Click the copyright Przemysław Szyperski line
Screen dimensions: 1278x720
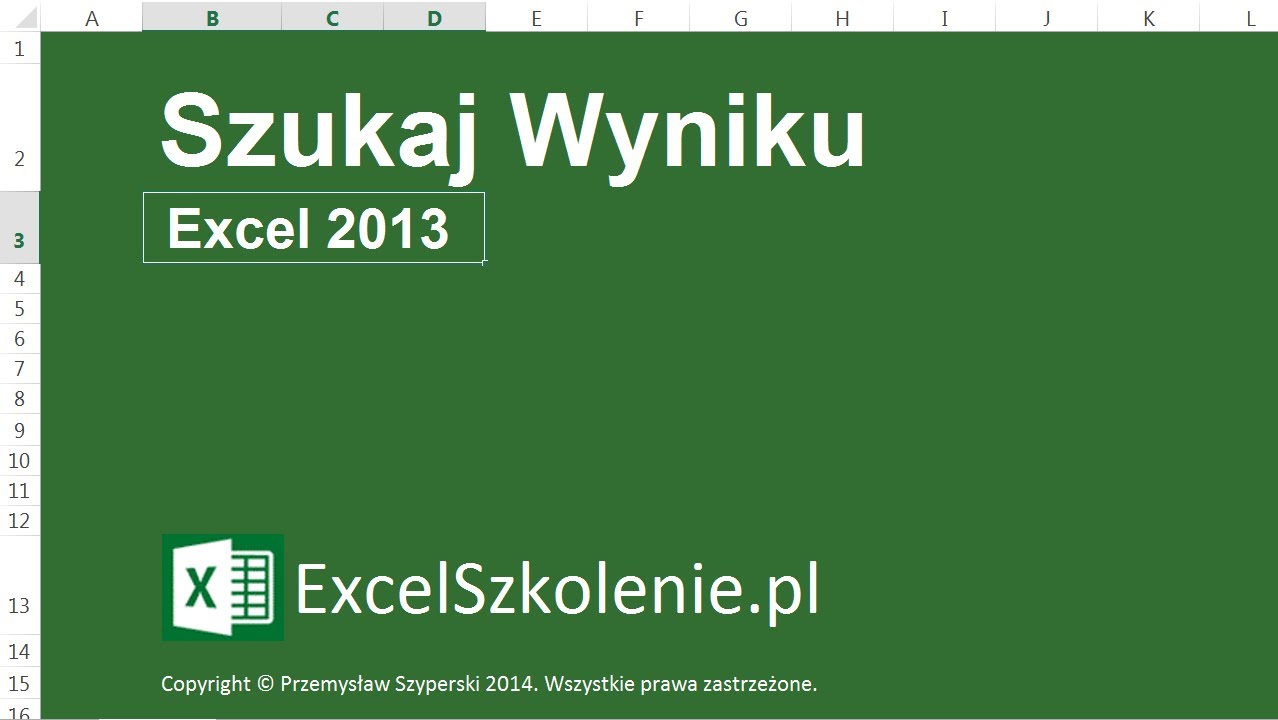coord(489,684)
